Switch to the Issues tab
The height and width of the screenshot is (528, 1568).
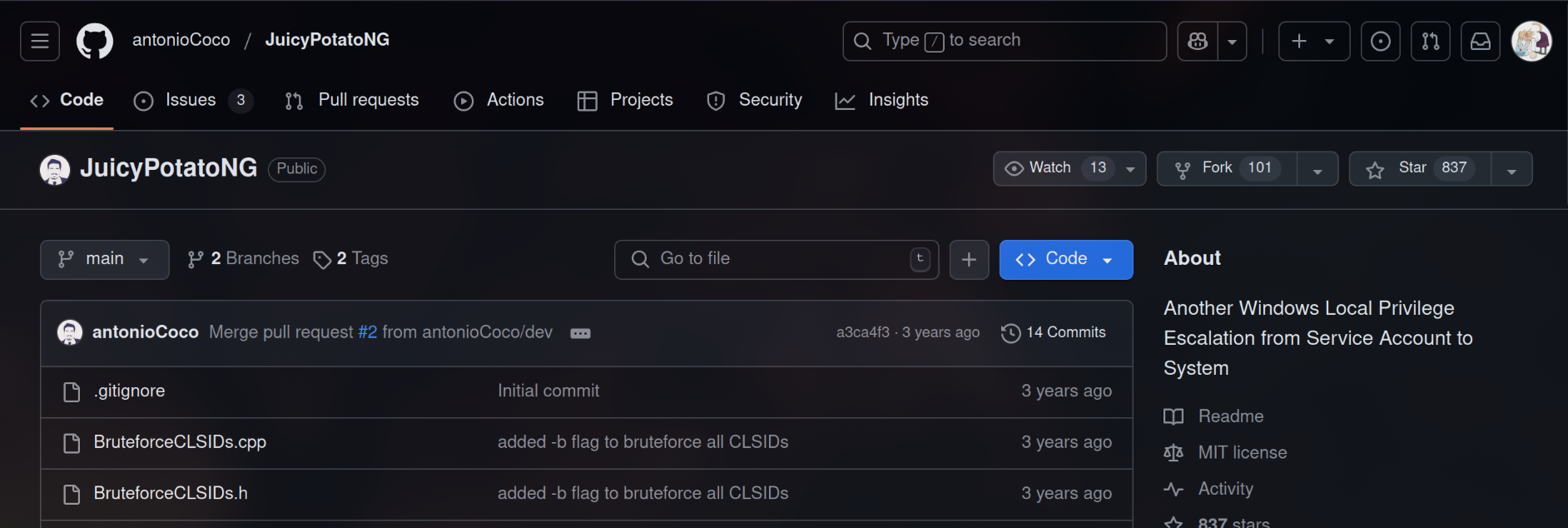click(x=191, y=100)
